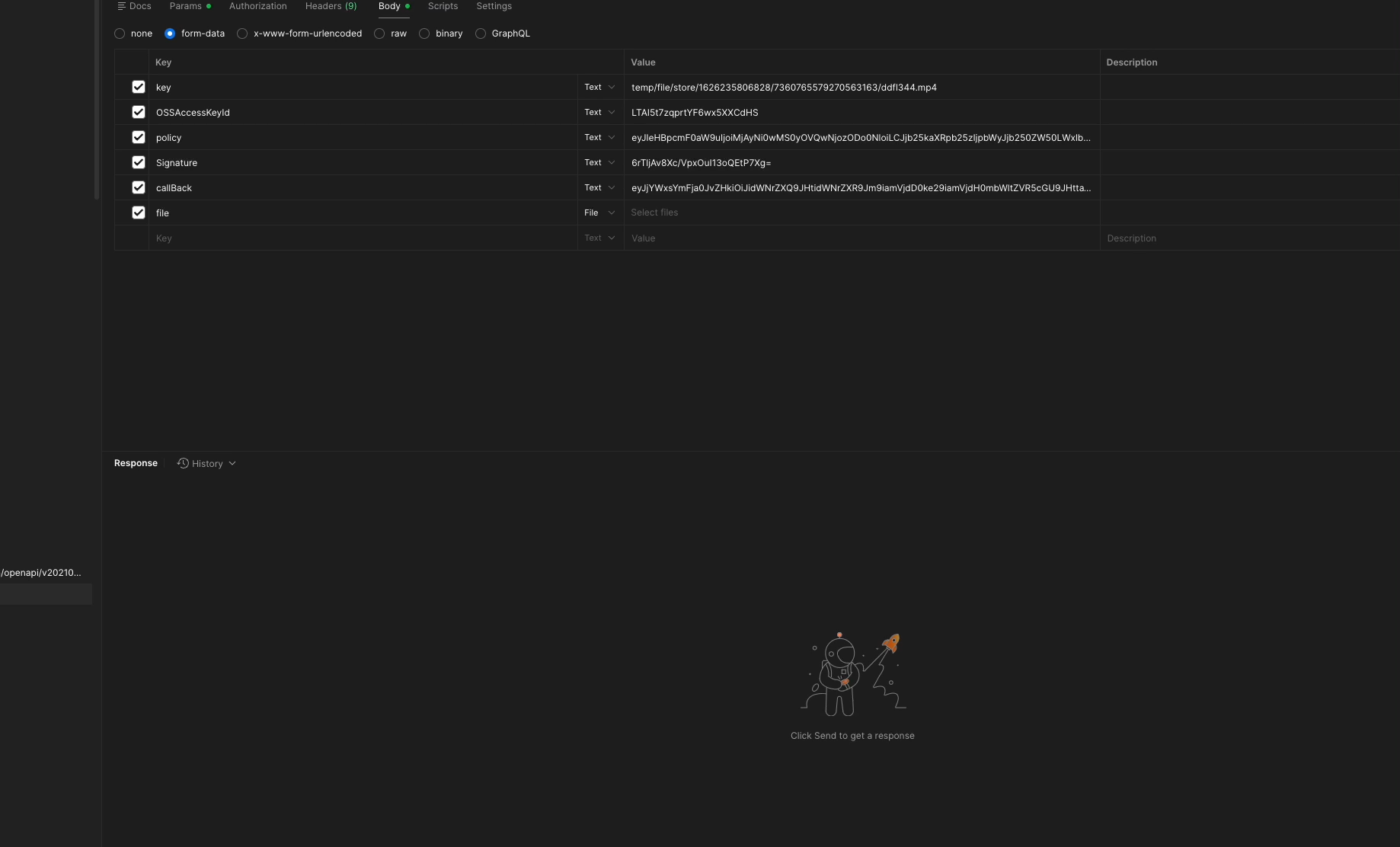Click the History clock icon
The image size is (1400, 847).
183,463
